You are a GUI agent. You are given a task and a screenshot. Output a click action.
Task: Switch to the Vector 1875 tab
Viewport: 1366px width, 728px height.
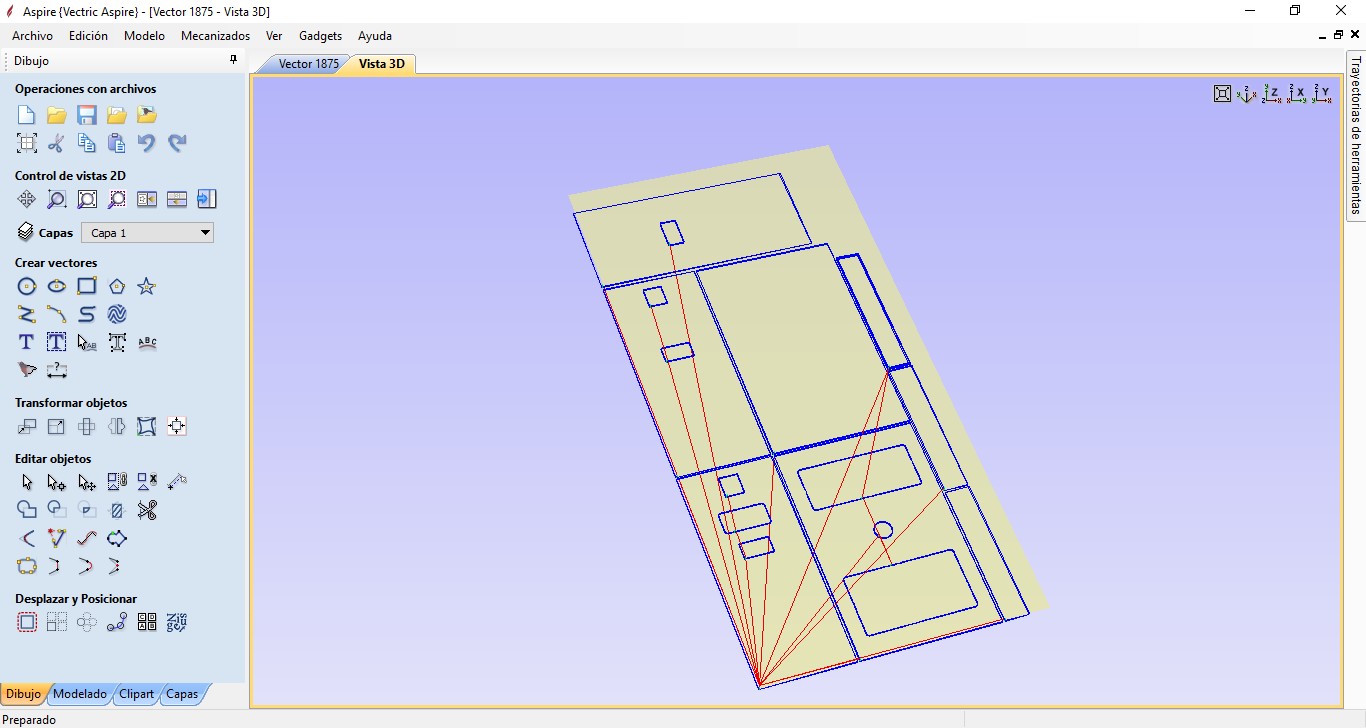click(308, 64)
